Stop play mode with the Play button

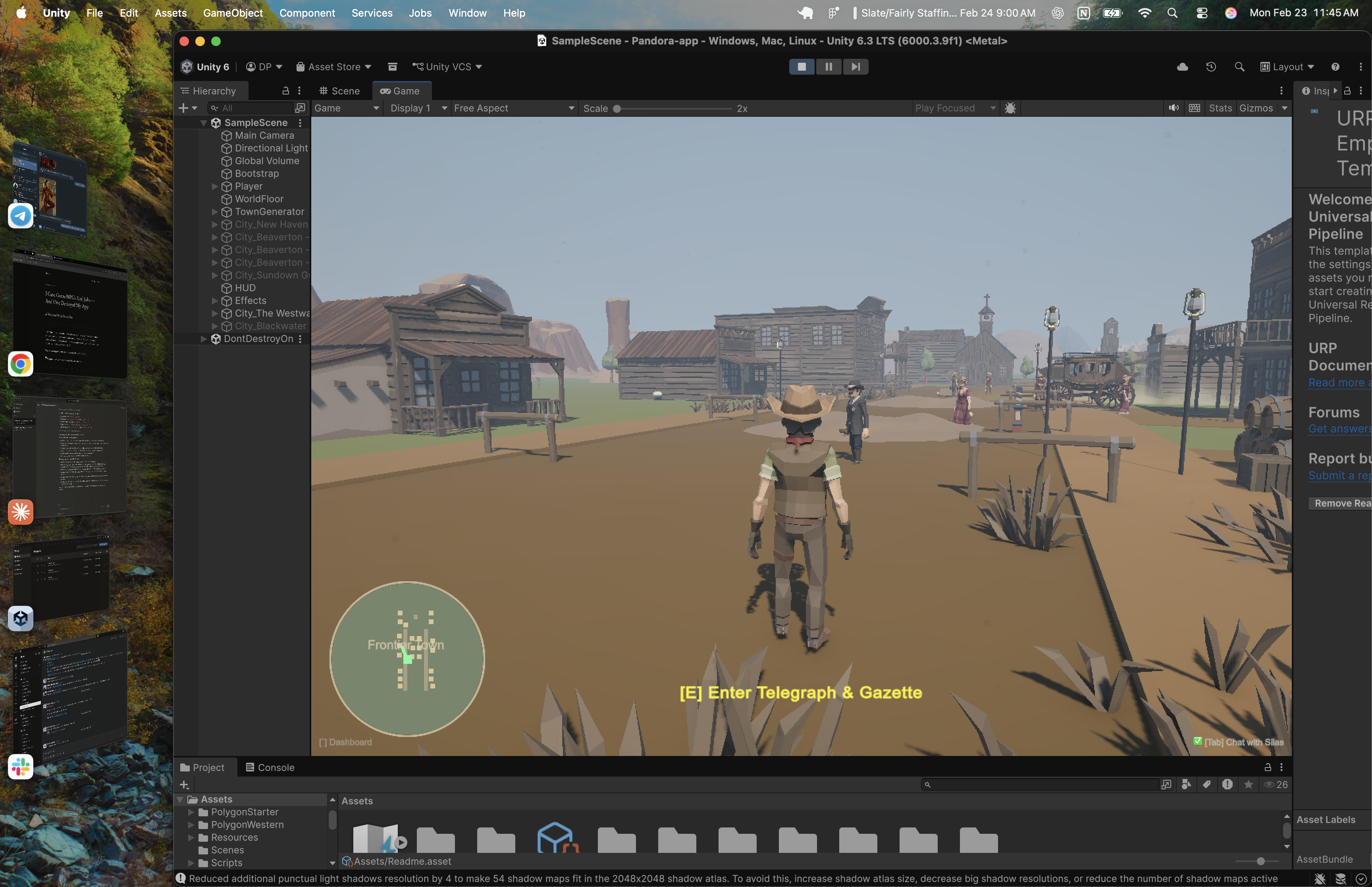coord(802,67)
